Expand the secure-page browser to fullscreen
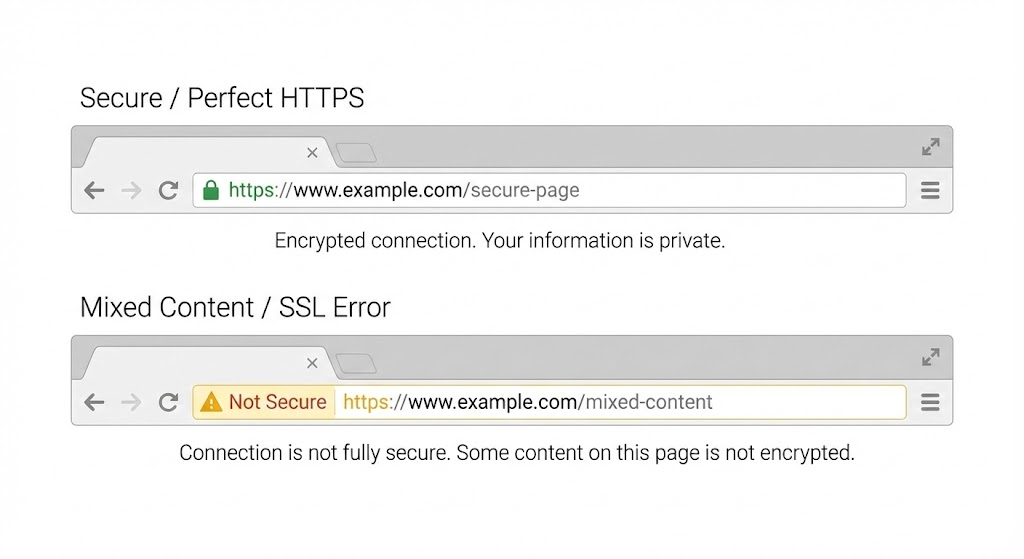1024x559 pixels. coord(930,147)
